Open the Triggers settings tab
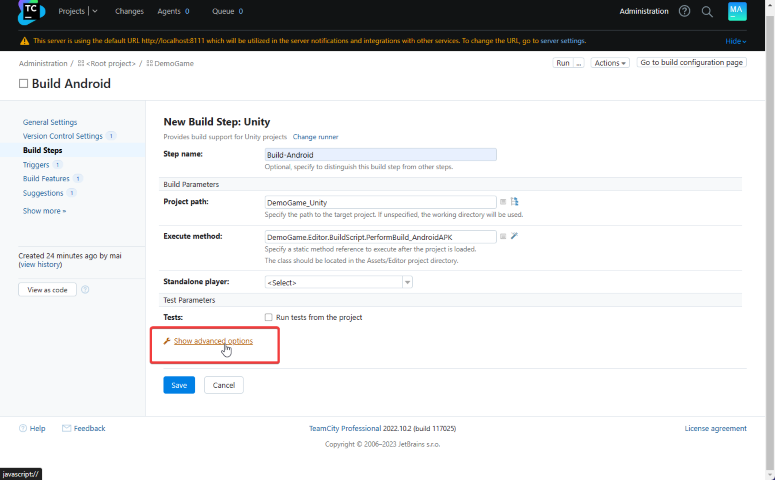775x480 pixels. coord(36,164)
